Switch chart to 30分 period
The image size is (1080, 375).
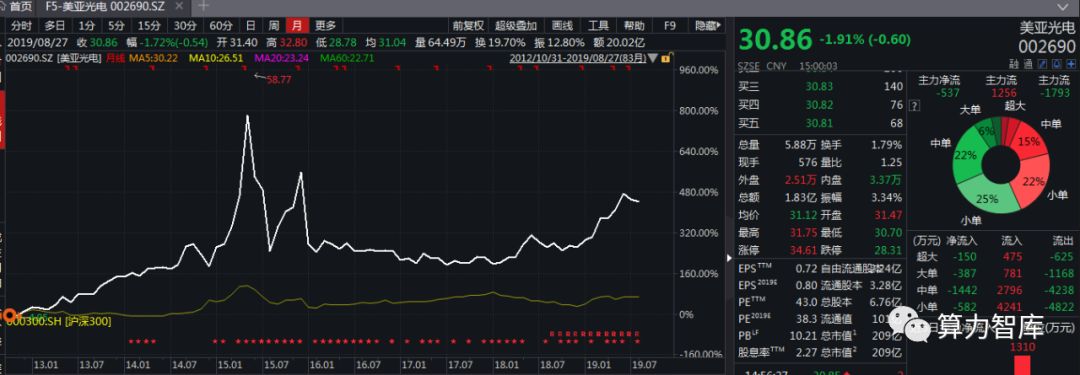(185, 26)
